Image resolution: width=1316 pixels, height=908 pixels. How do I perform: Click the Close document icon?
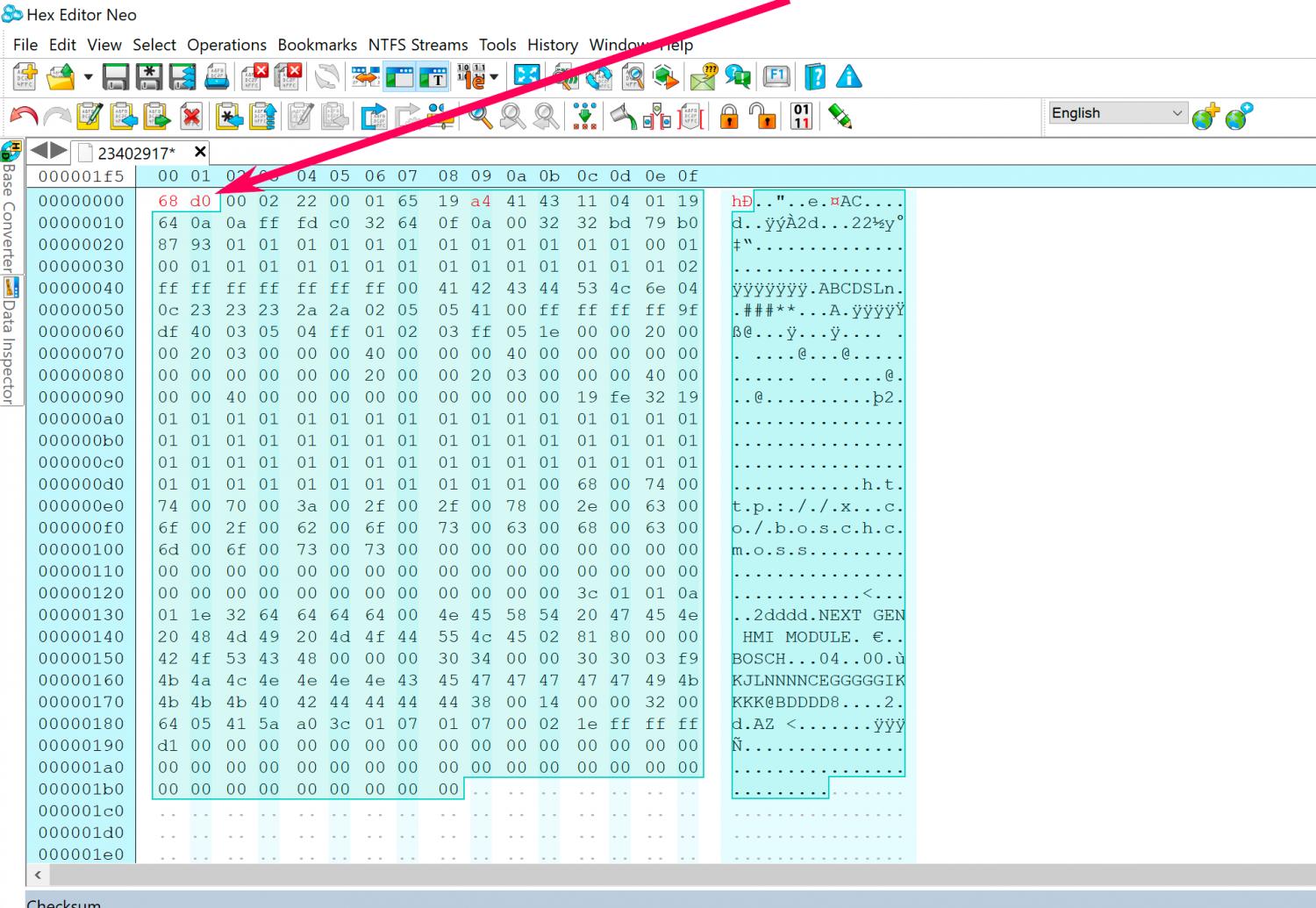[254, 77]
